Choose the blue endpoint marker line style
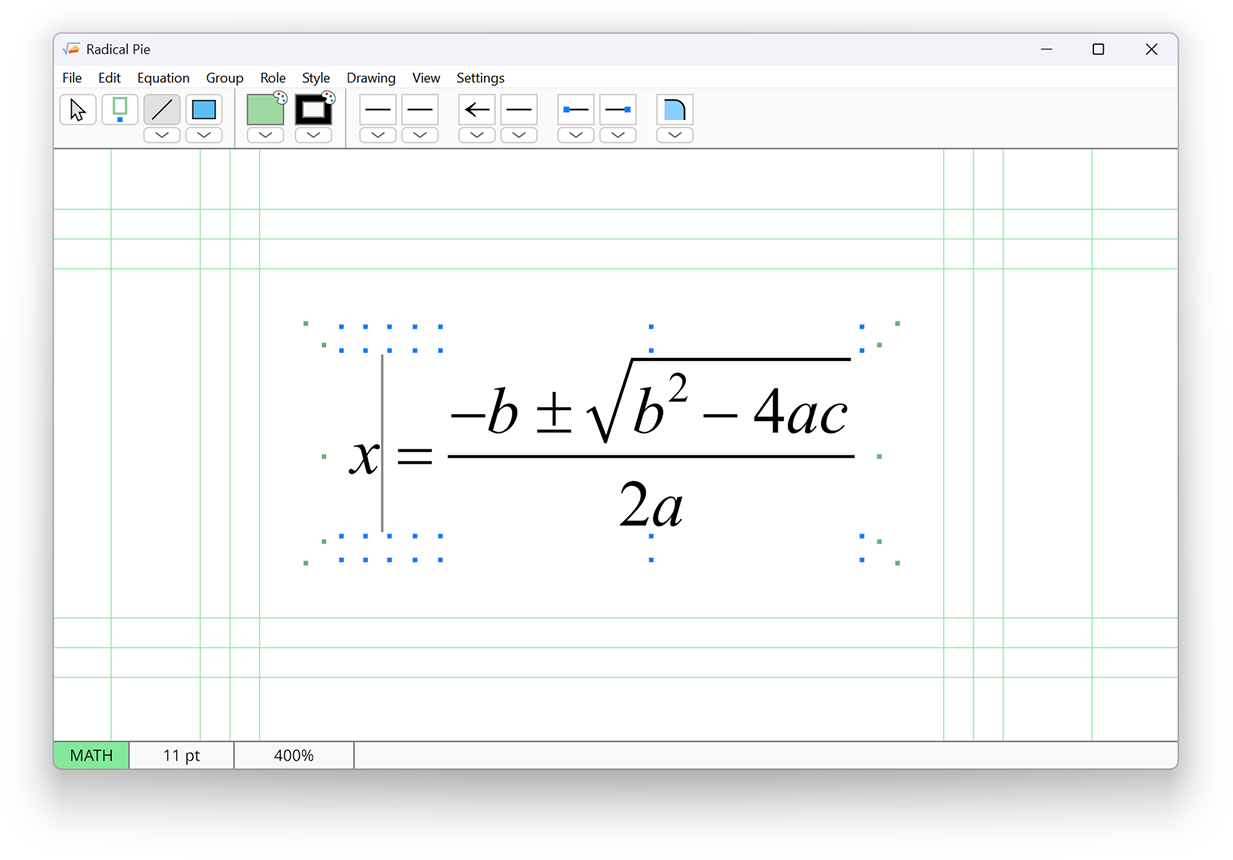The image size is (1233, 860). pos(575,109)
